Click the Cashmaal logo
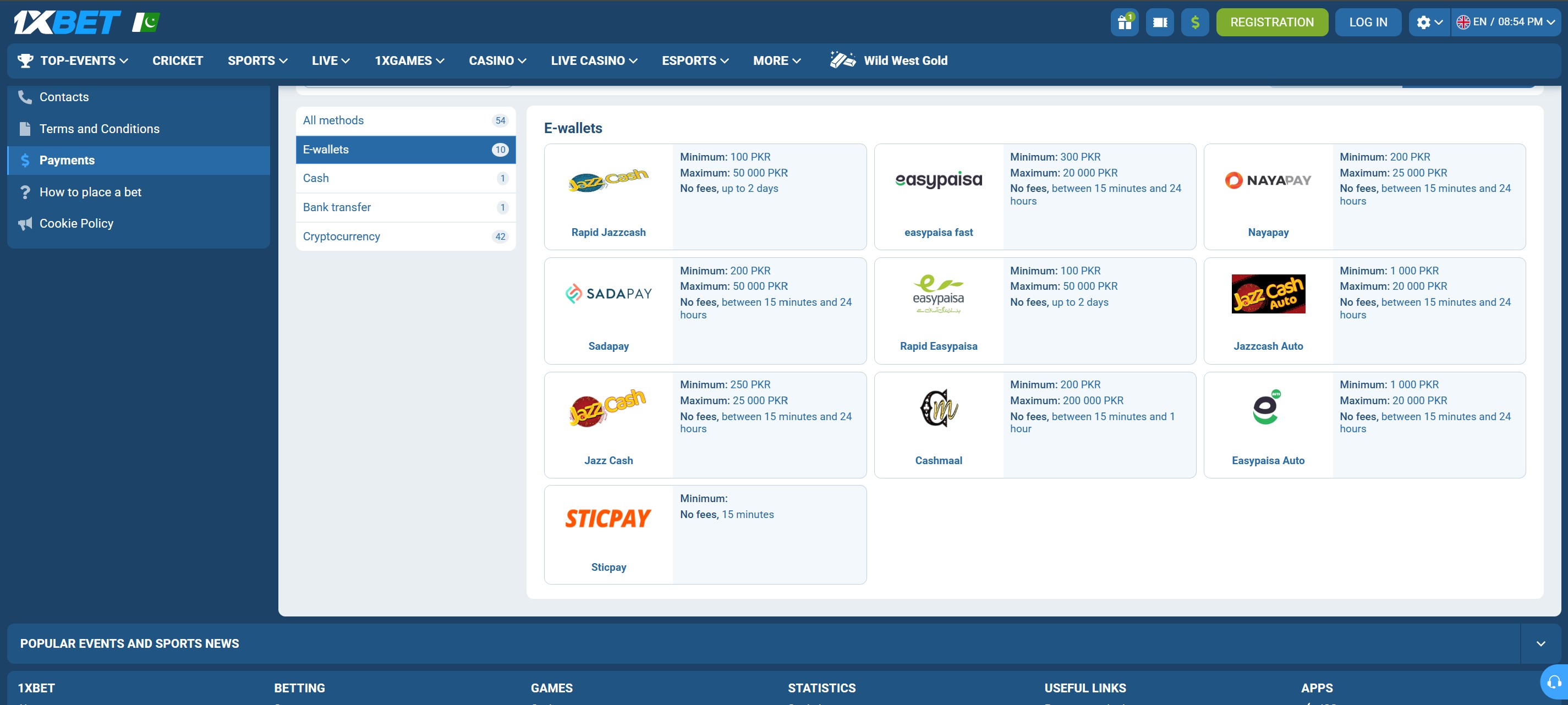The height and width of the screenshot is (705, 1568). tap(938, 407)
